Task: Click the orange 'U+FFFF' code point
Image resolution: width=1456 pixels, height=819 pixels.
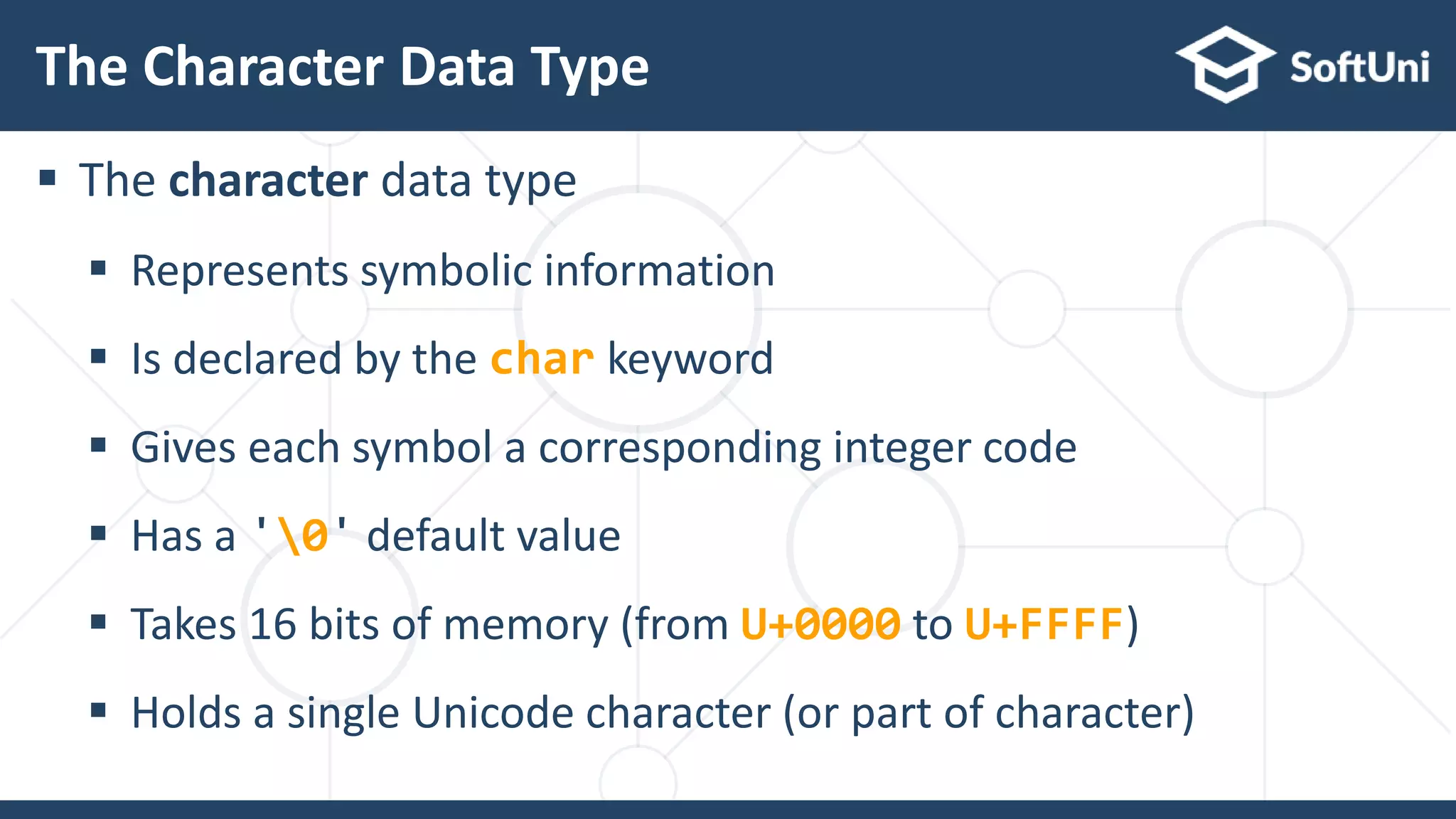Action: [x=1044, y=624]
